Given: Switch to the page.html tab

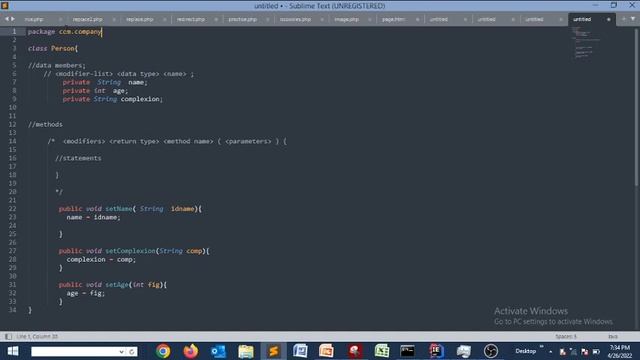Looking at the screenshot, I should click(x=393, y=19).
